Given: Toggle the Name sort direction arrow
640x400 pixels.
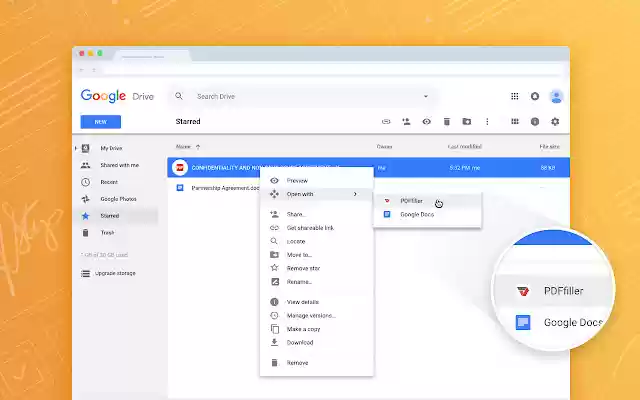Looking at the screenshot, I should (x=198, y=147).
